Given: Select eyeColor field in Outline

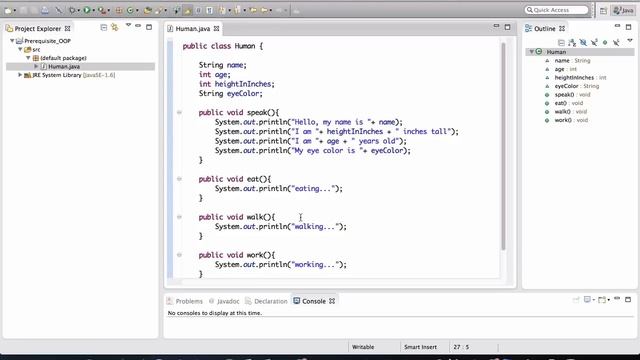Looking at the screenshot, I should tap(576, 86).
